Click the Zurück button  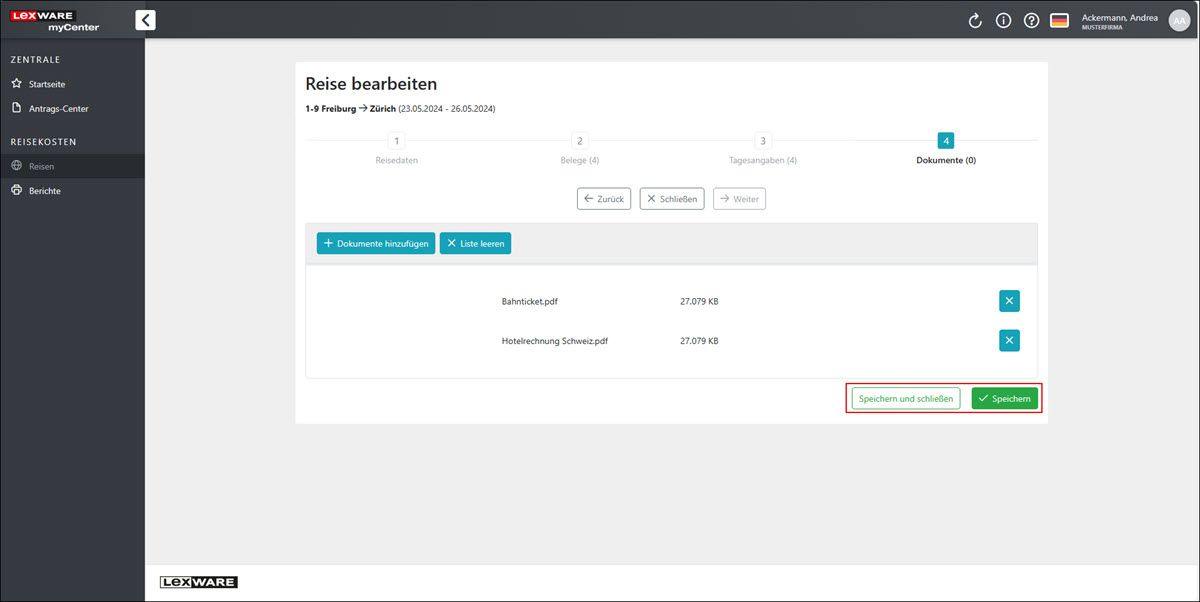coord(604,199)
